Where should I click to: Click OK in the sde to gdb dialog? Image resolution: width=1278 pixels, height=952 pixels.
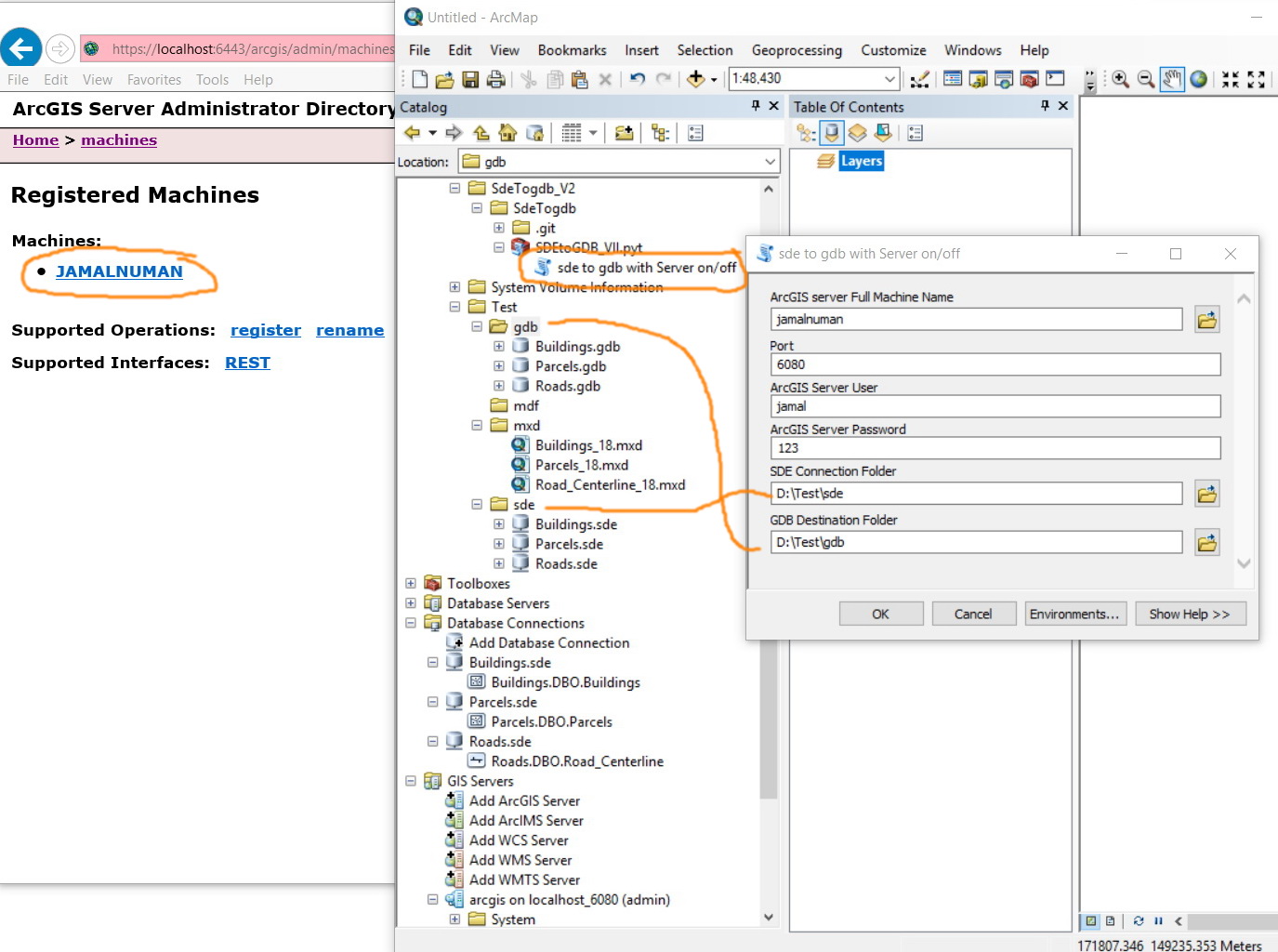880,614
